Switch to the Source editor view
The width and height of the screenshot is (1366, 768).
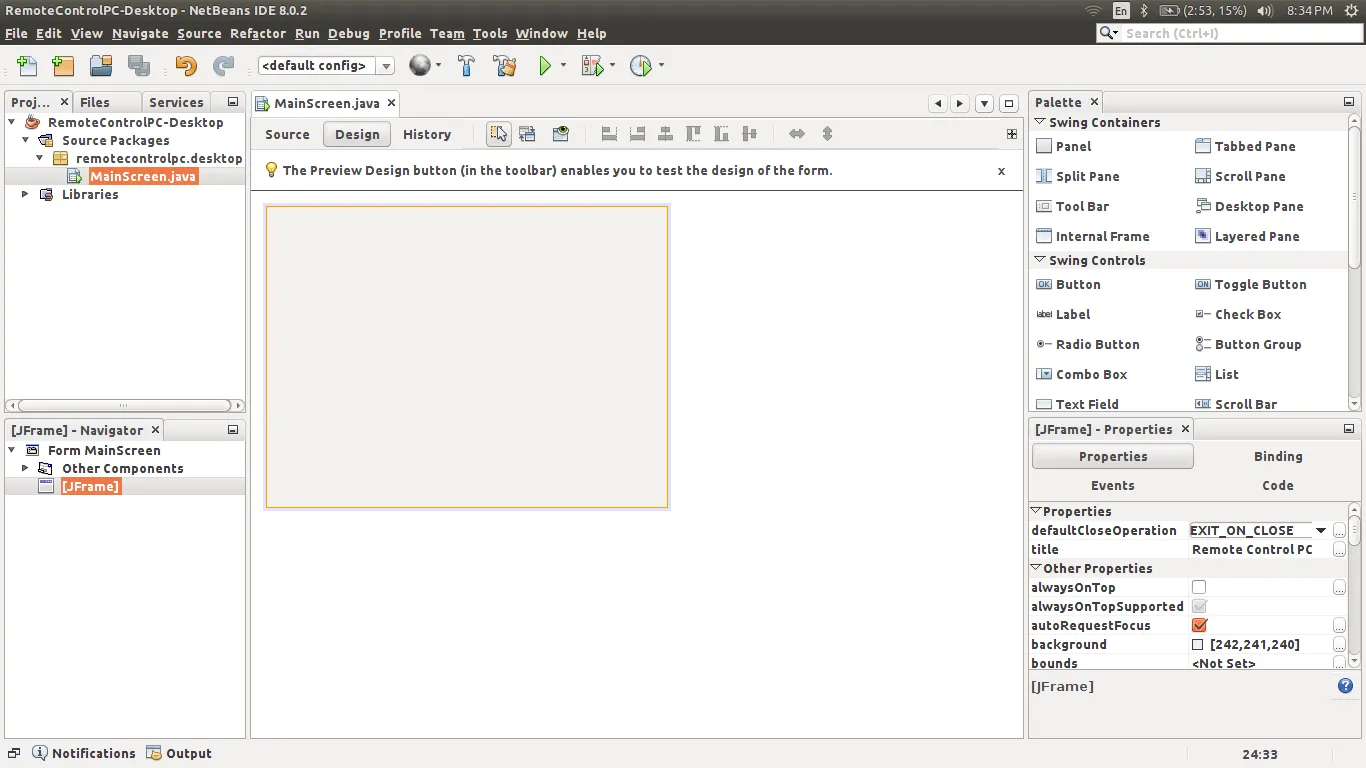[287, 134]
